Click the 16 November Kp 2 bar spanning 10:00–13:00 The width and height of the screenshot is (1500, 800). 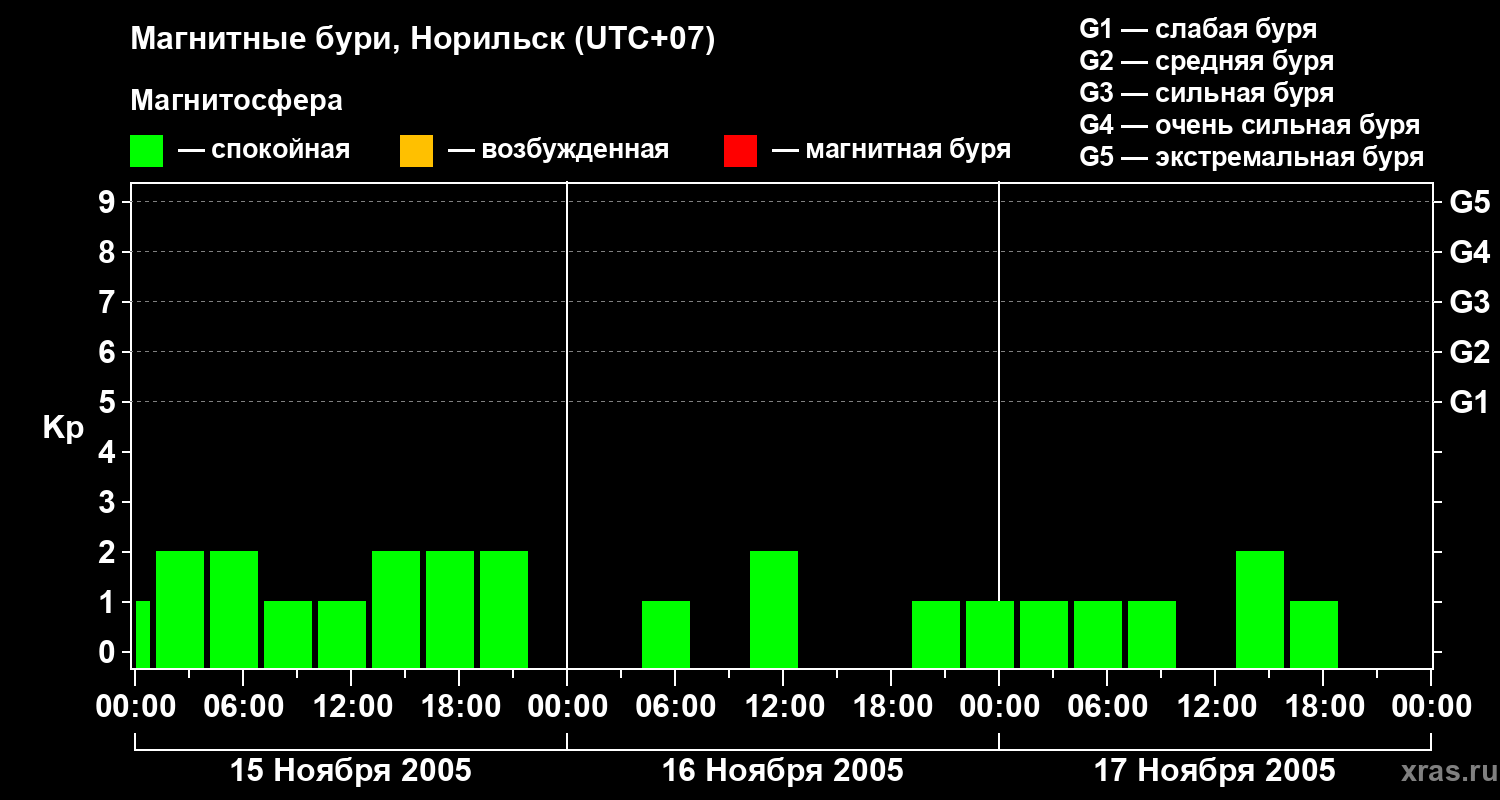tap(774, 609)
